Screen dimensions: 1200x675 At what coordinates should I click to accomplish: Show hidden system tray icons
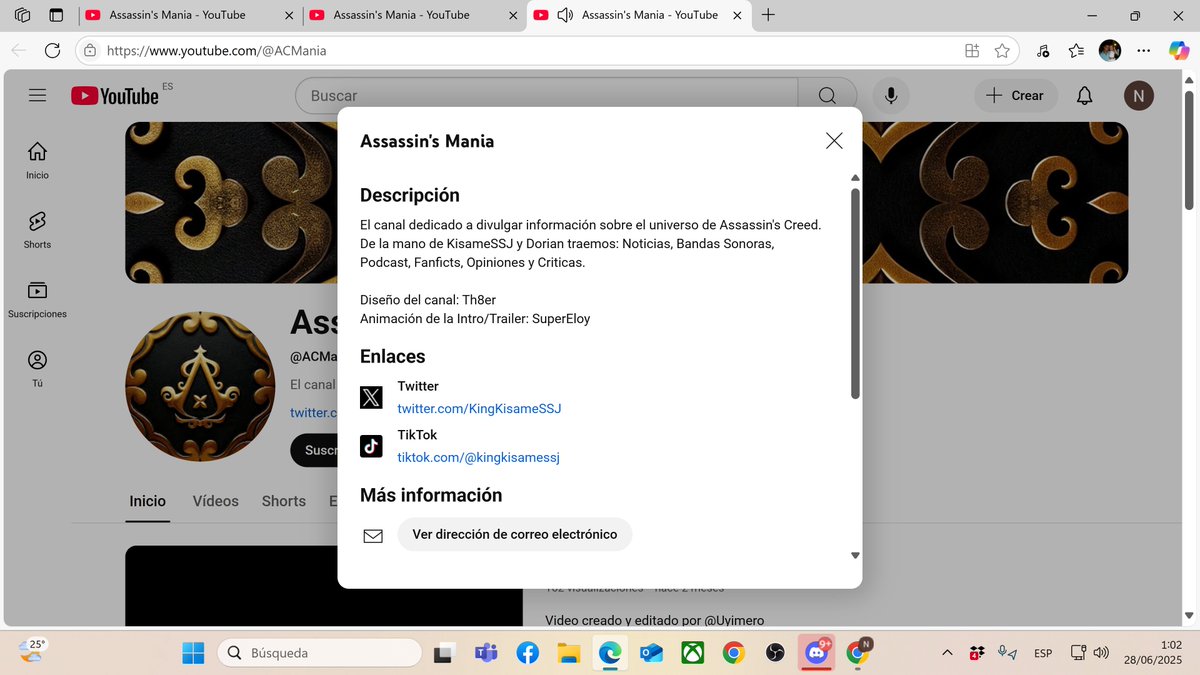(x=947, y=653)
